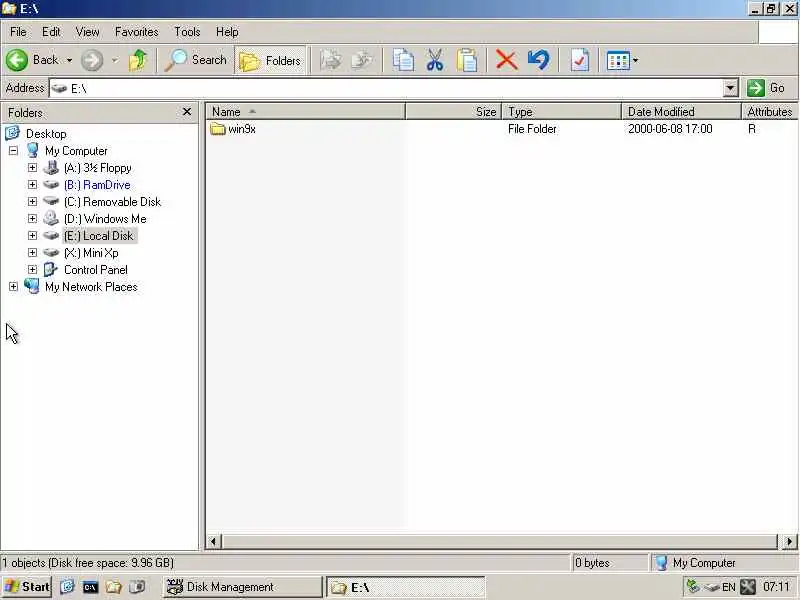
Task: Click the Address bar field showing E:\
Action: pyautogui.click(x=386, y=88)
